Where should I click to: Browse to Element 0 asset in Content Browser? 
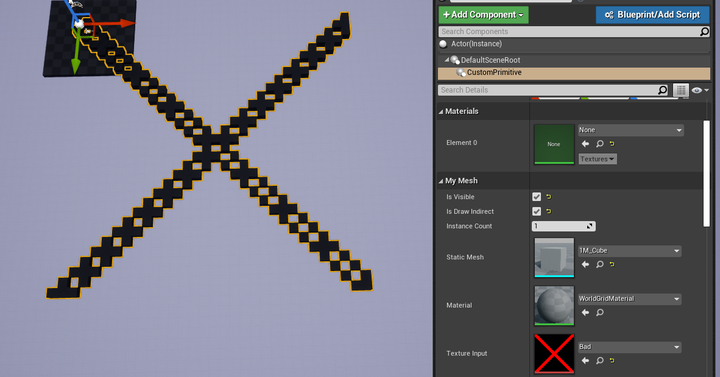(x=599, y=144)
